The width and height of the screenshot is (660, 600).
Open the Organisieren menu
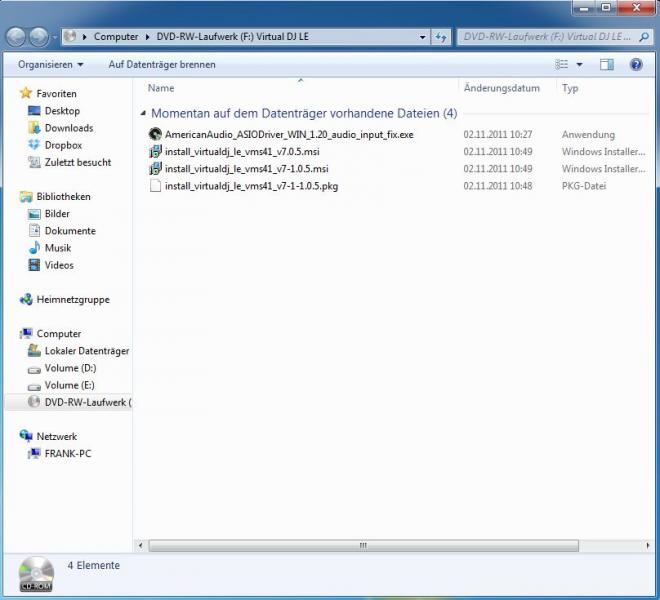pyautogui.click(x=51, y=64)
